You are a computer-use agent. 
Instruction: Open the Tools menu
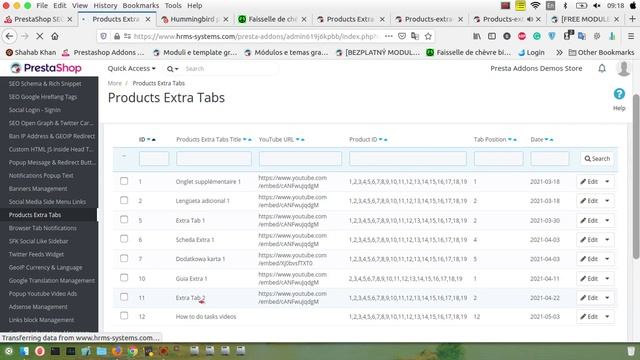(173, 6)
